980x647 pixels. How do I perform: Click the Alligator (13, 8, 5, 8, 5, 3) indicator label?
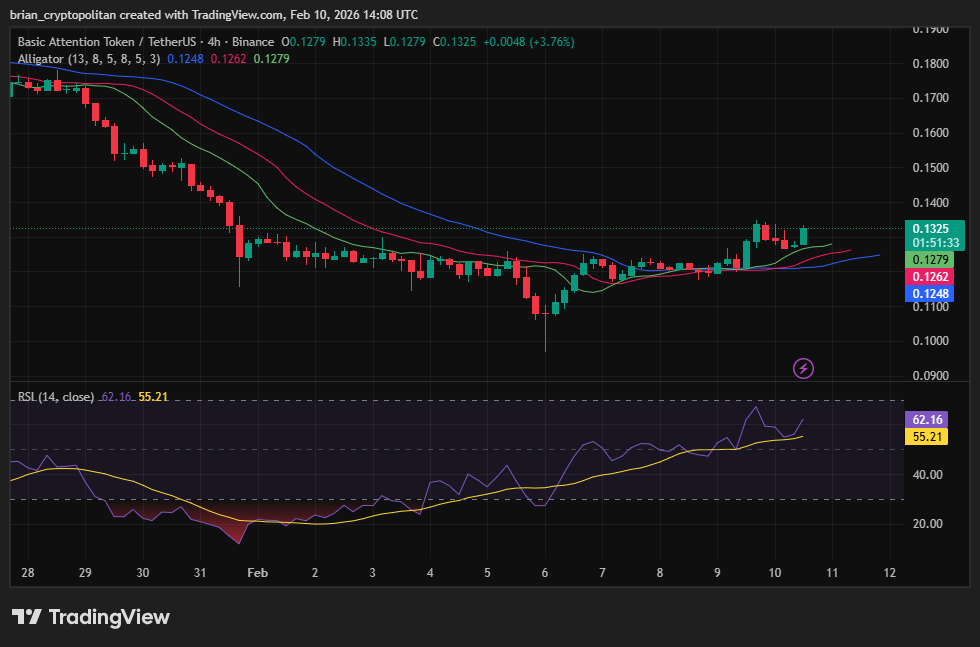pyautogui.click(x=89, y=59)
